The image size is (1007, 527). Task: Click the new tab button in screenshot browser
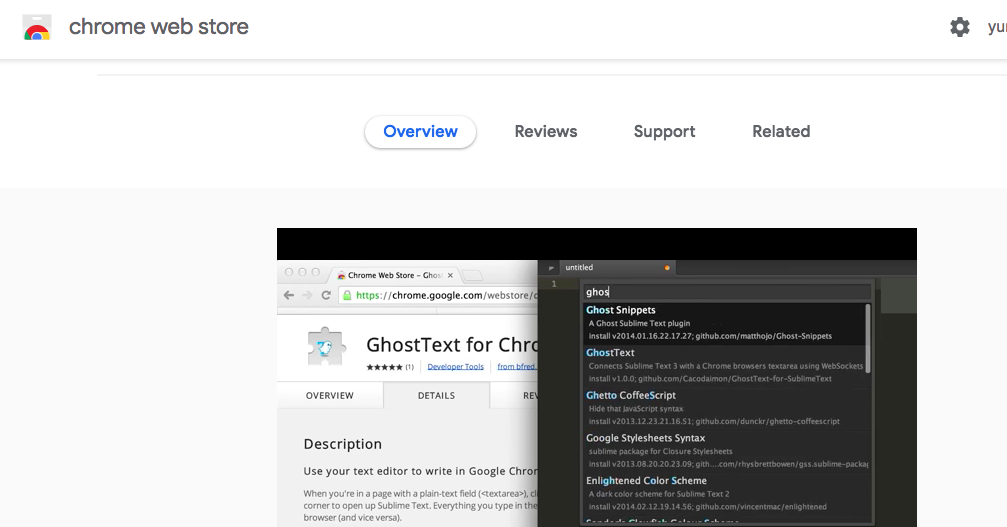472,276
